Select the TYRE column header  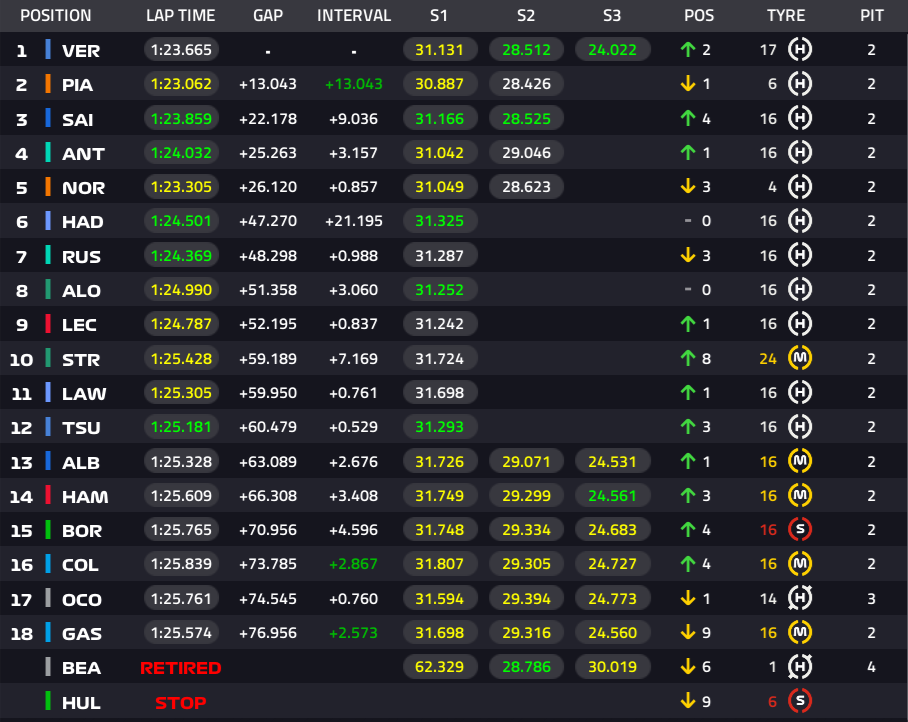point(786,16)
